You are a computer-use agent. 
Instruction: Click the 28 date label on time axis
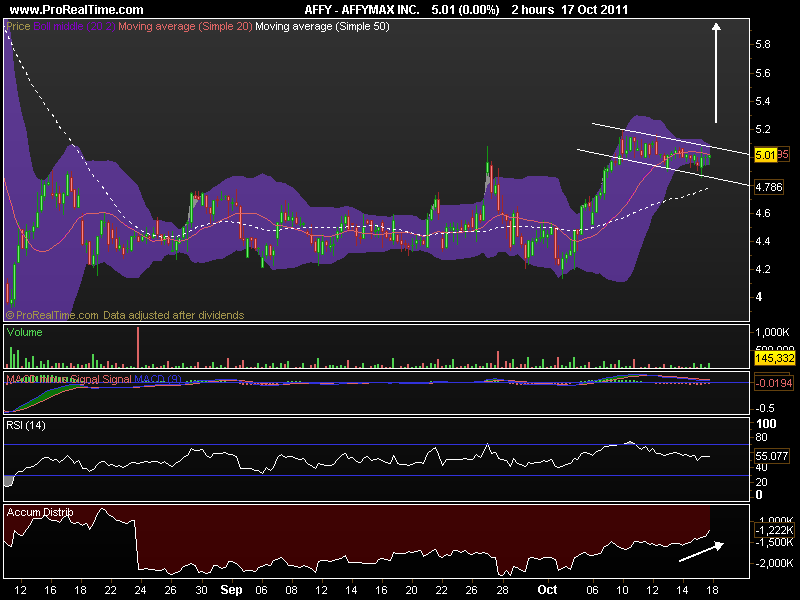pyautogui.click(x=503, y=590)
